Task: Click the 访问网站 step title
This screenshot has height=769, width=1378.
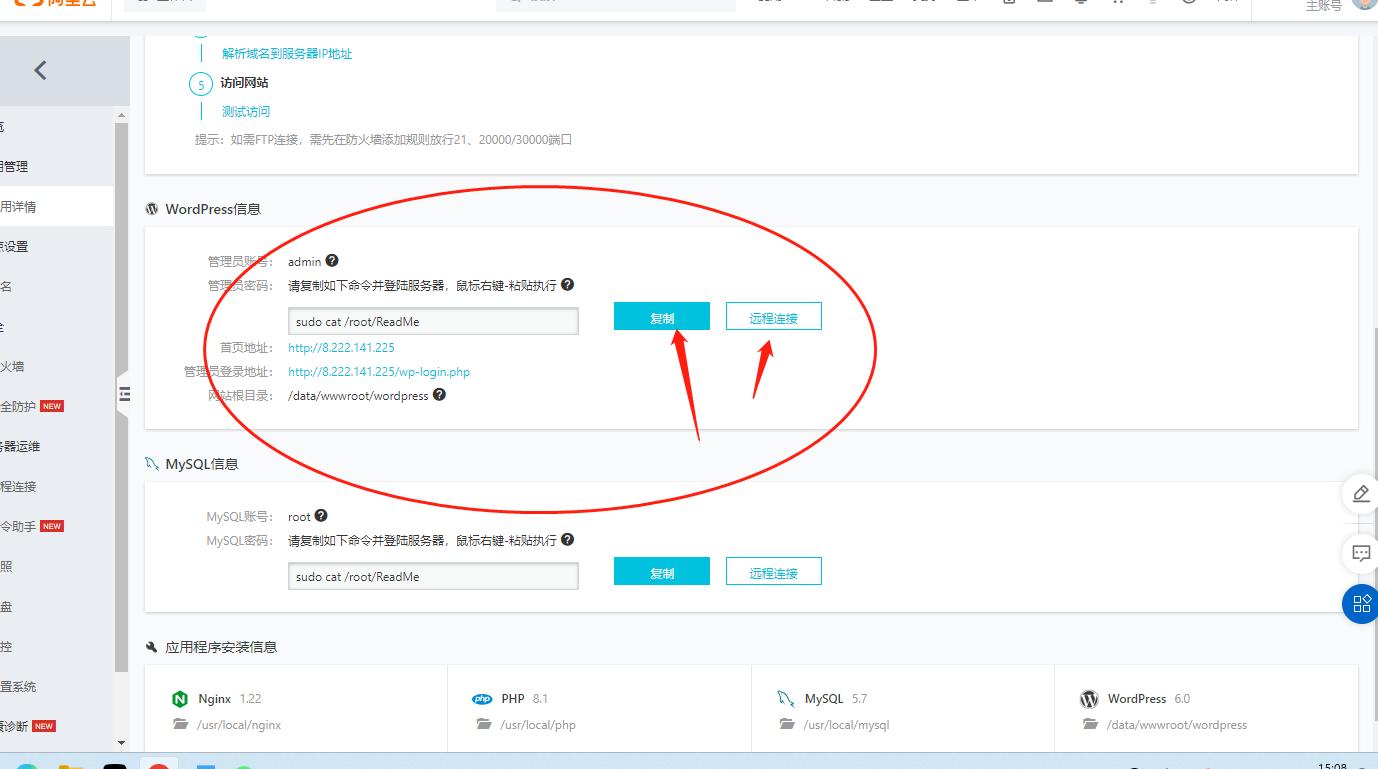Action: [x=244, y=83]
